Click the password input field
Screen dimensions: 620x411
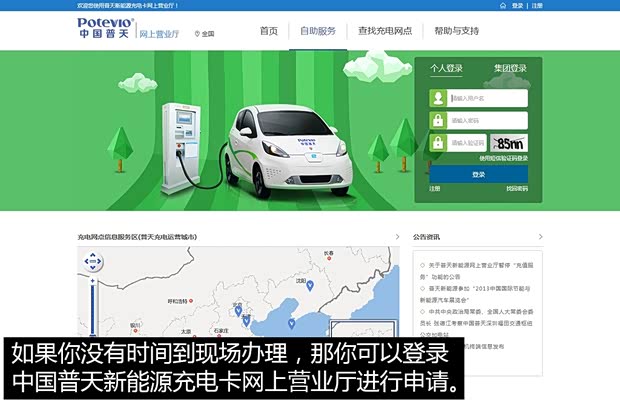[x=488, y=121]
